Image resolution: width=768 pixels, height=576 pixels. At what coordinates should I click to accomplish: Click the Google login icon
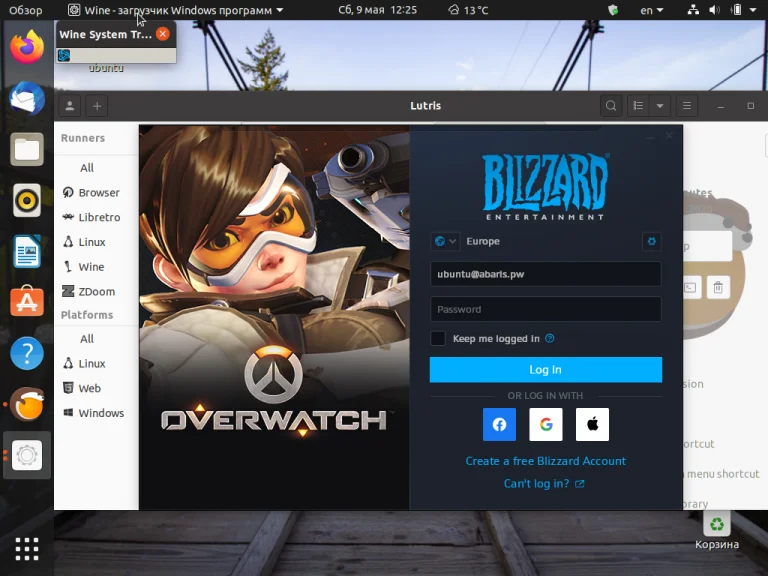(546, 424)
